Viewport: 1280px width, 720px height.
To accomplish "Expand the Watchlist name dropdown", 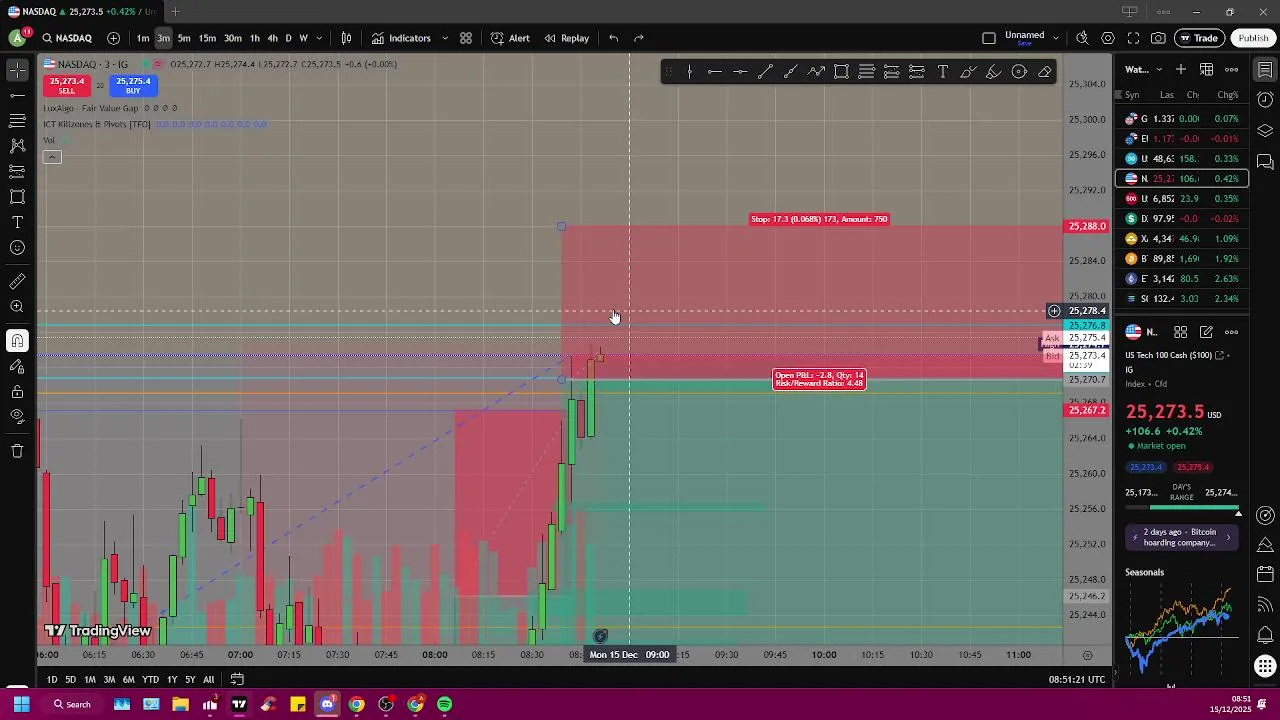I will pyautogui.click(x=1159, y=69).
